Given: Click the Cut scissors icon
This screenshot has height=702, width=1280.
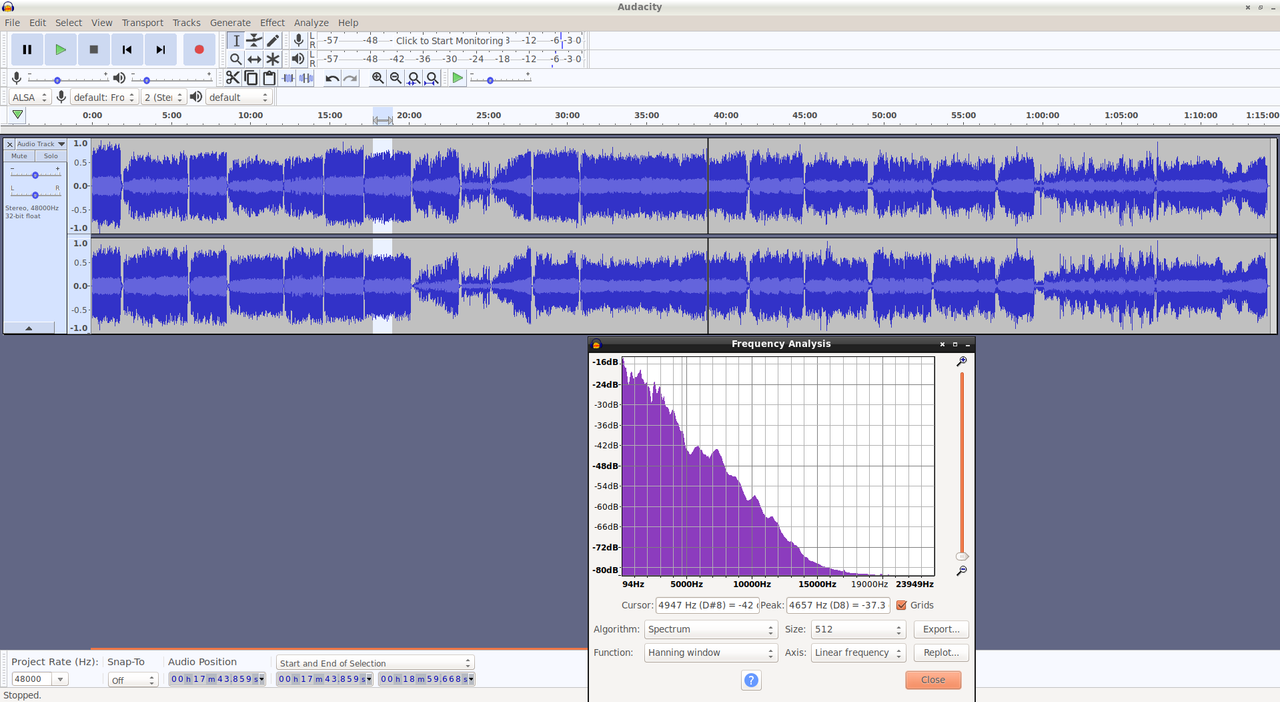Looking at the screenshot, I should [x=233, y=78].
